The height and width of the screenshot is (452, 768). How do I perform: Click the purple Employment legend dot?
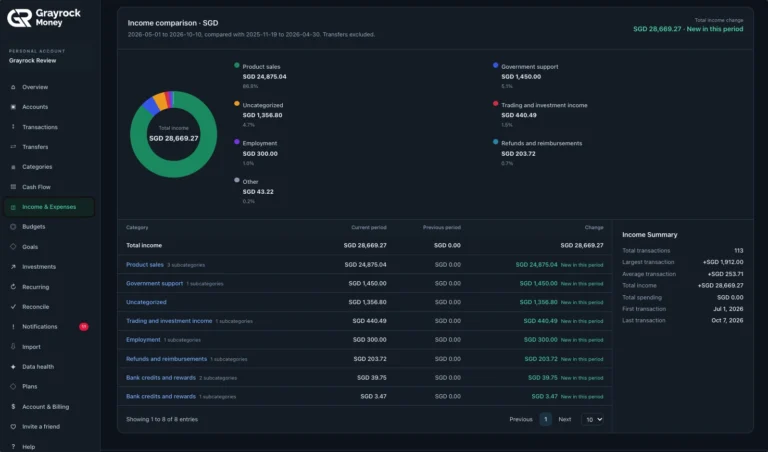point(237,142)
